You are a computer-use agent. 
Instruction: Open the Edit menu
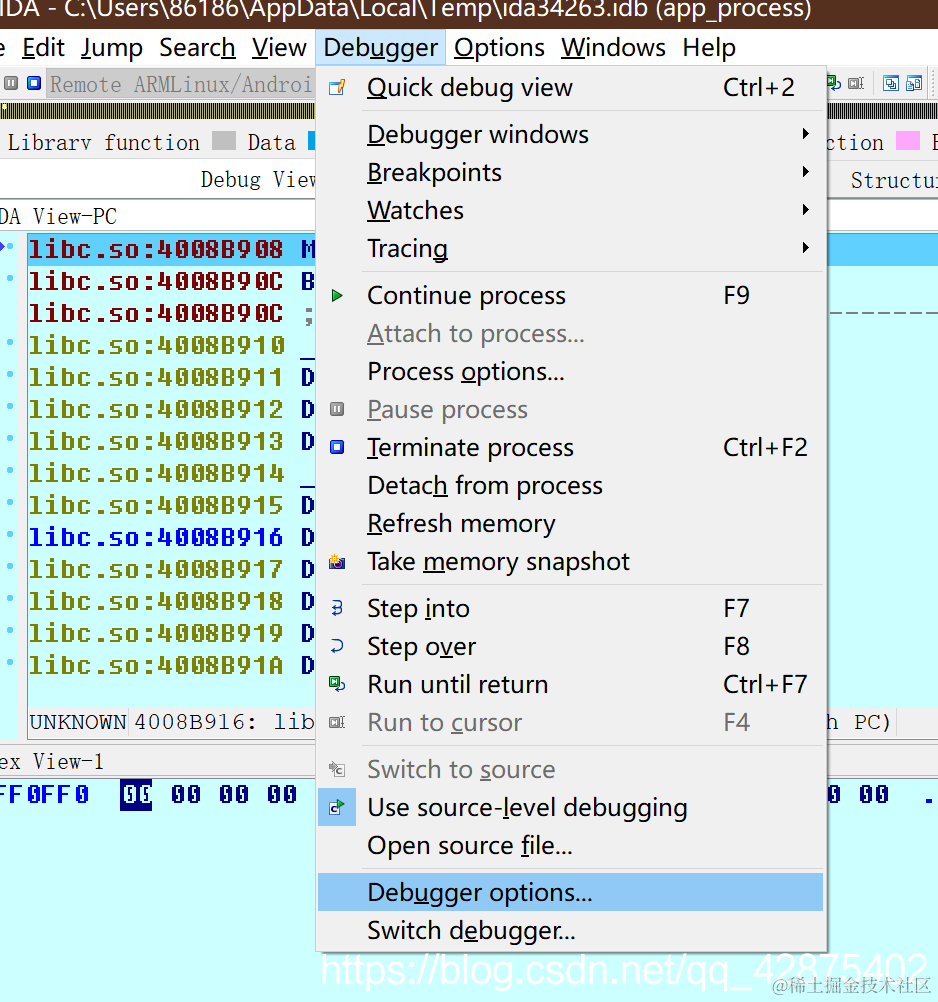pos(43,48)
